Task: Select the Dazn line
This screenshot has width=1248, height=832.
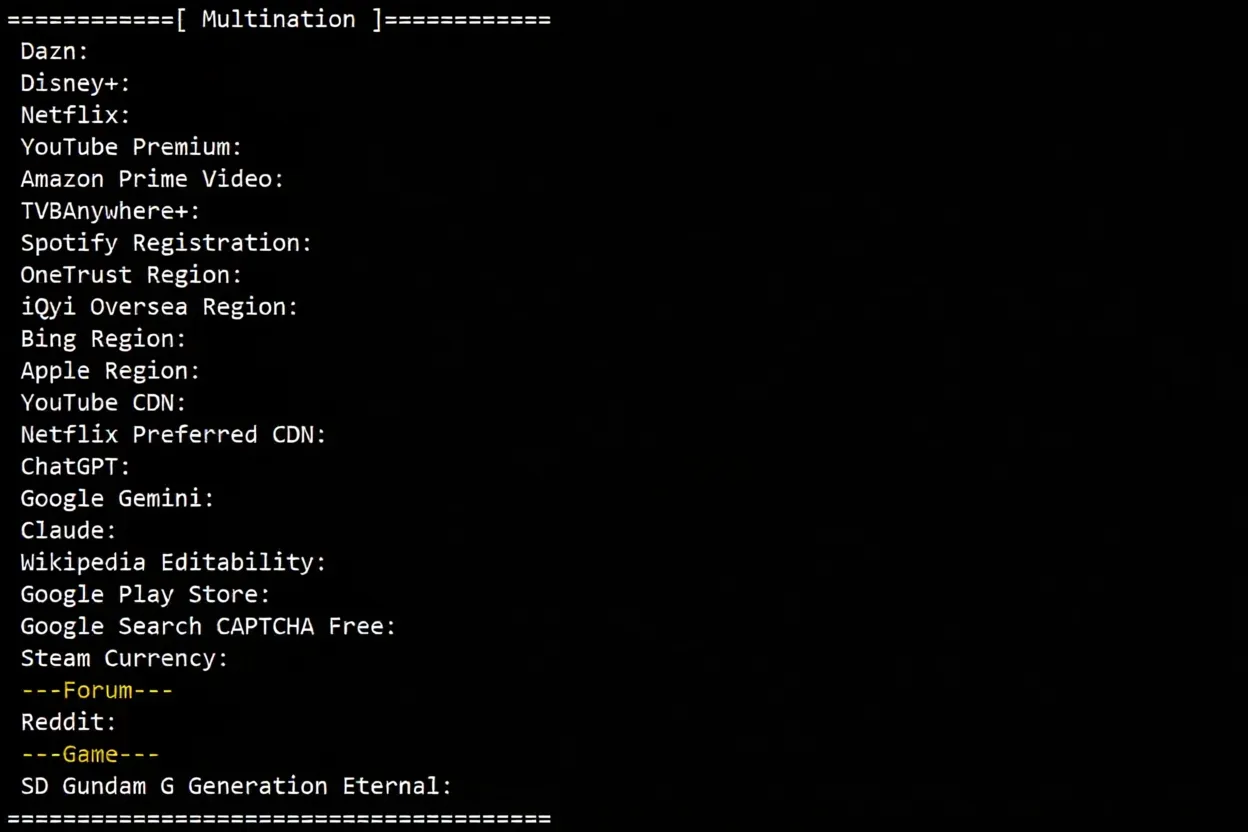Action: [x=55, y=51]
